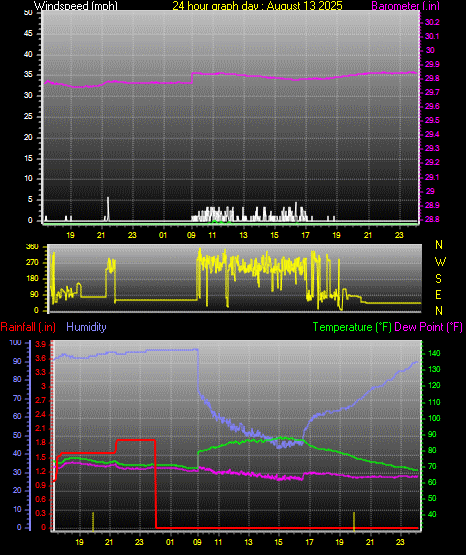Click the barometer scale value "29.1"

coord(432,177)
